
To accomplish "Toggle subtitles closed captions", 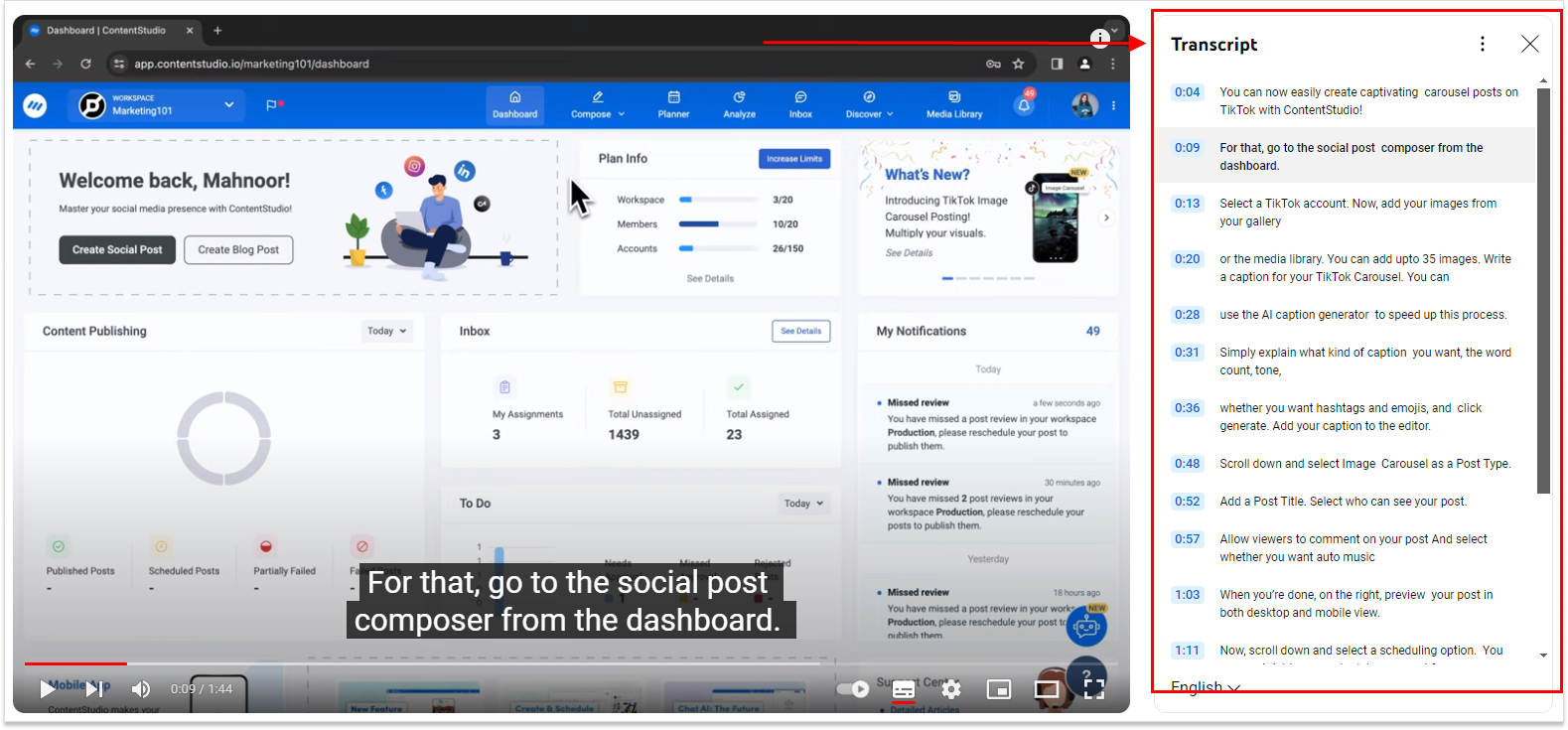I will (904, 689).
